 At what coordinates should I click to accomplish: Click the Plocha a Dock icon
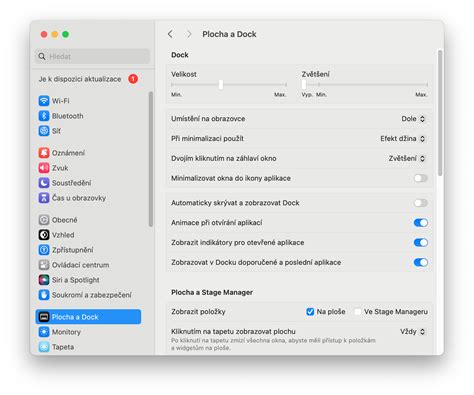(x=44, y=317)
